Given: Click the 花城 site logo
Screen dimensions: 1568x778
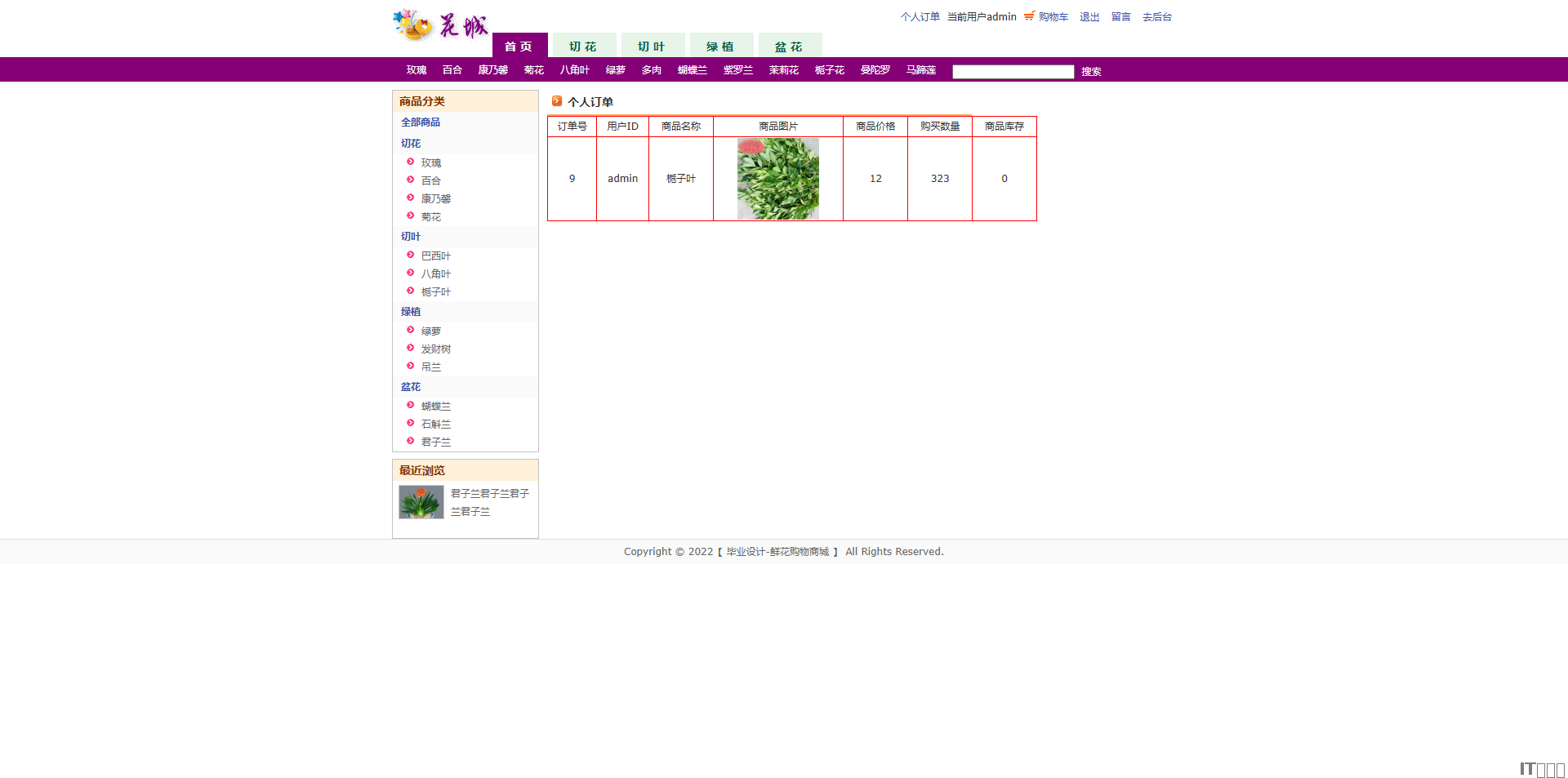Looking at the screenshot, I should [x=440, y=26].
